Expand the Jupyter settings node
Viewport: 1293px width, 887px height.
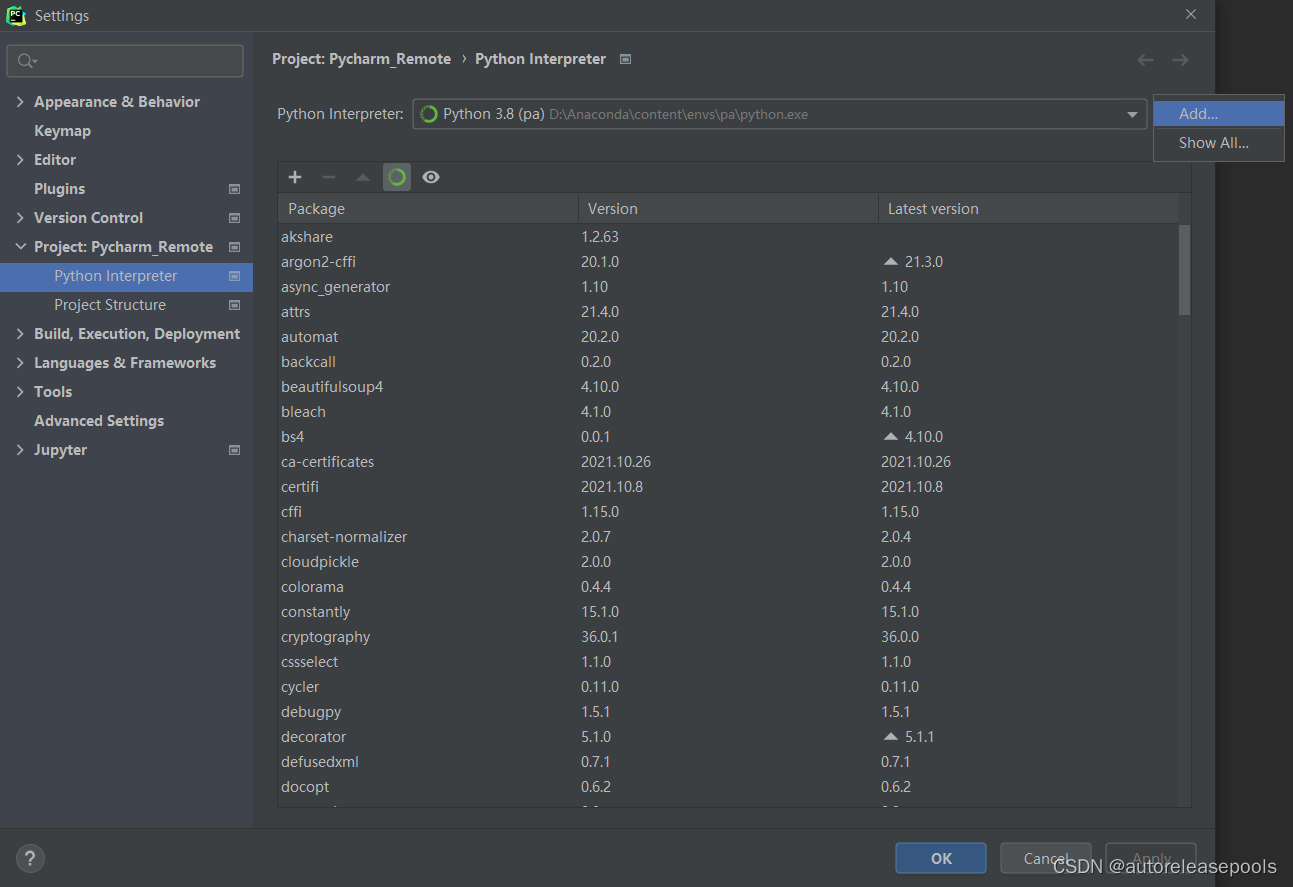click(20, 450)
